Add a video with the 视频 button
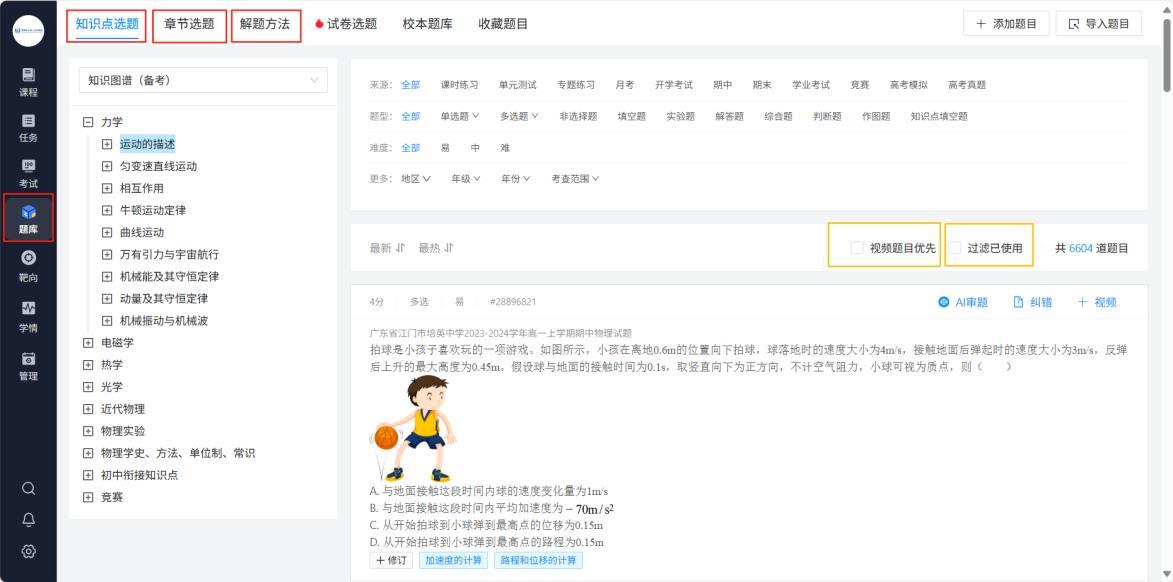This screenshot has height=582, width=1173. click(1097, 302)
